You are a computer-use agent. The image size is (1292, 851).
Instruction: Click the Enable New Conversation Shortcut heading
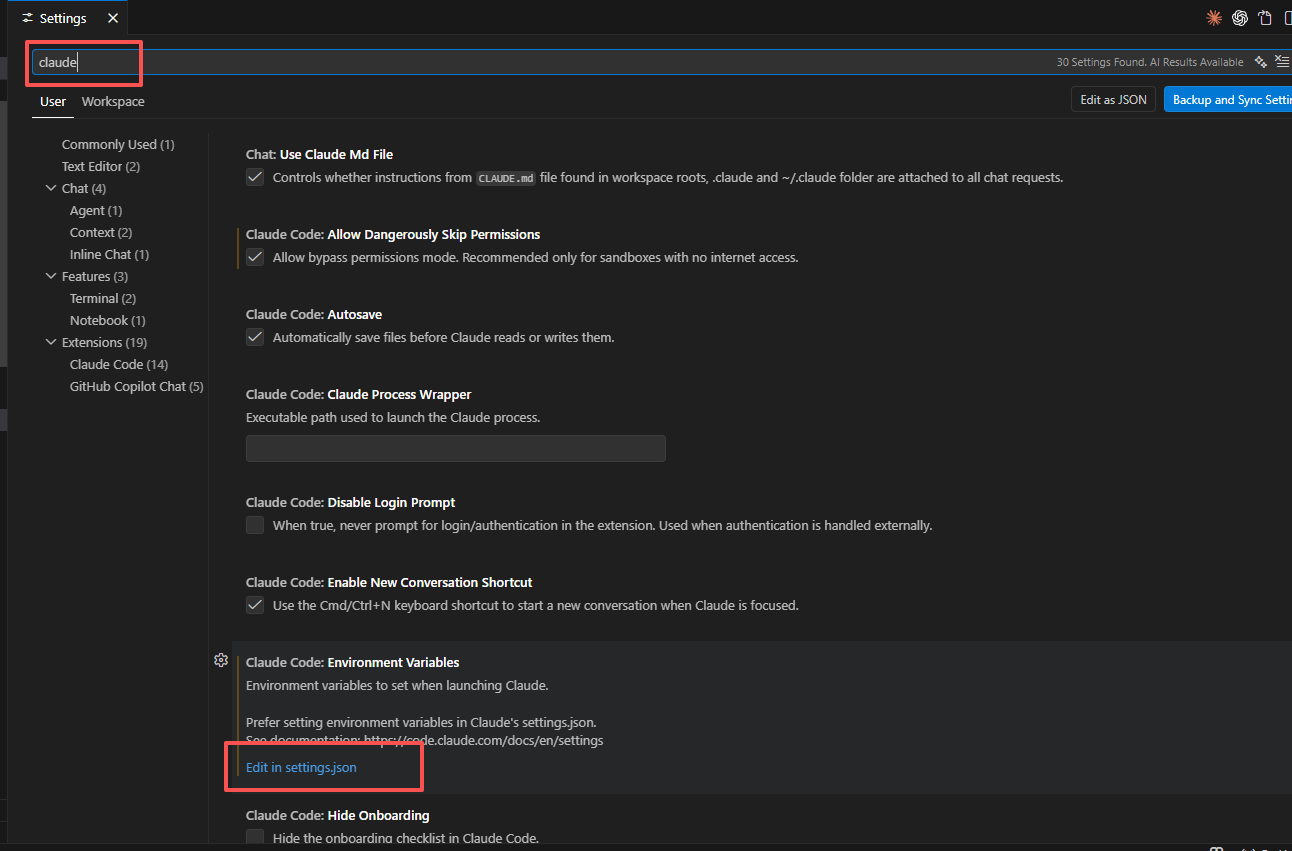(389, 583)
